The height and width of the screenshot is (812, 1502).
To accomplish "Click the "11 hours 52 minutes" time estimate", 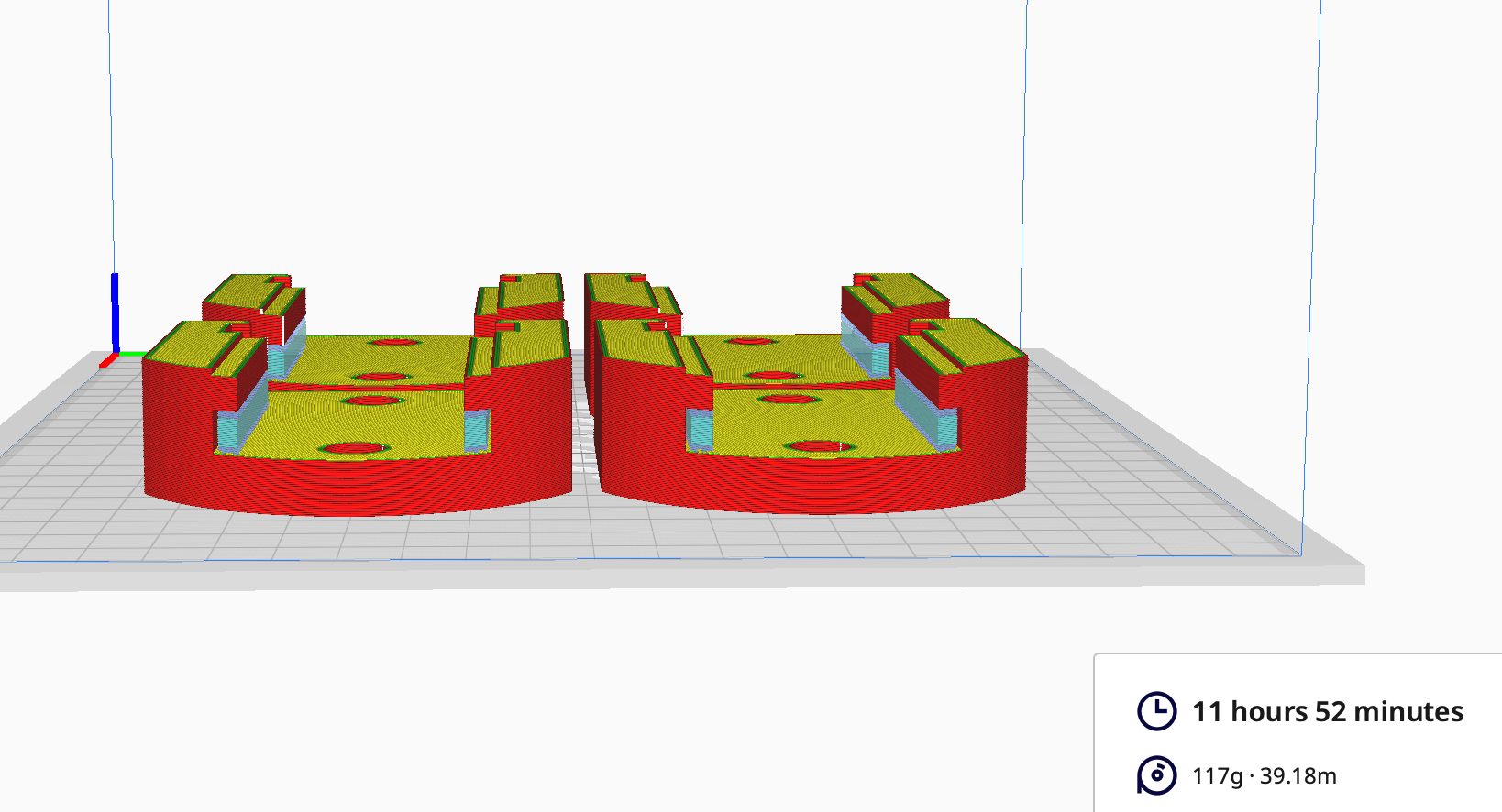I will (x=1327, y=711).
